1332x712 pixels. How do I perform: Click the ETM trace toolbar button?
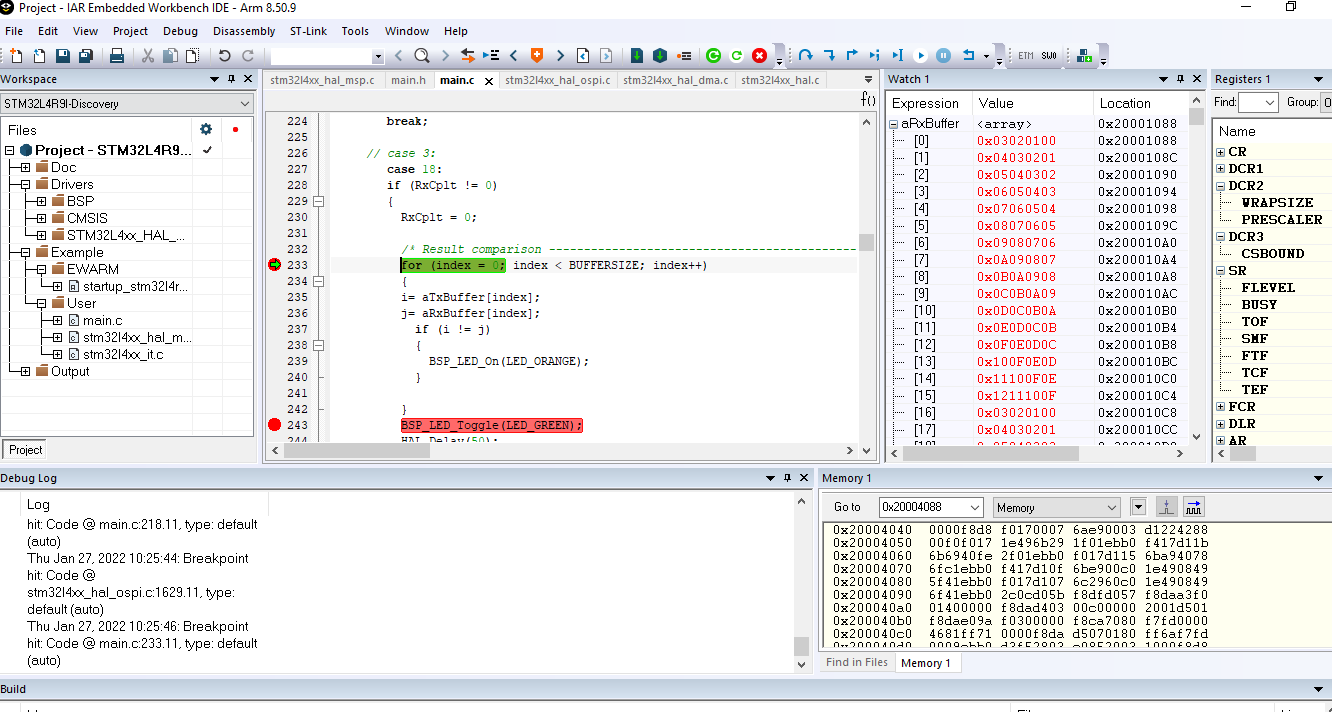[x=1026, y=56]
